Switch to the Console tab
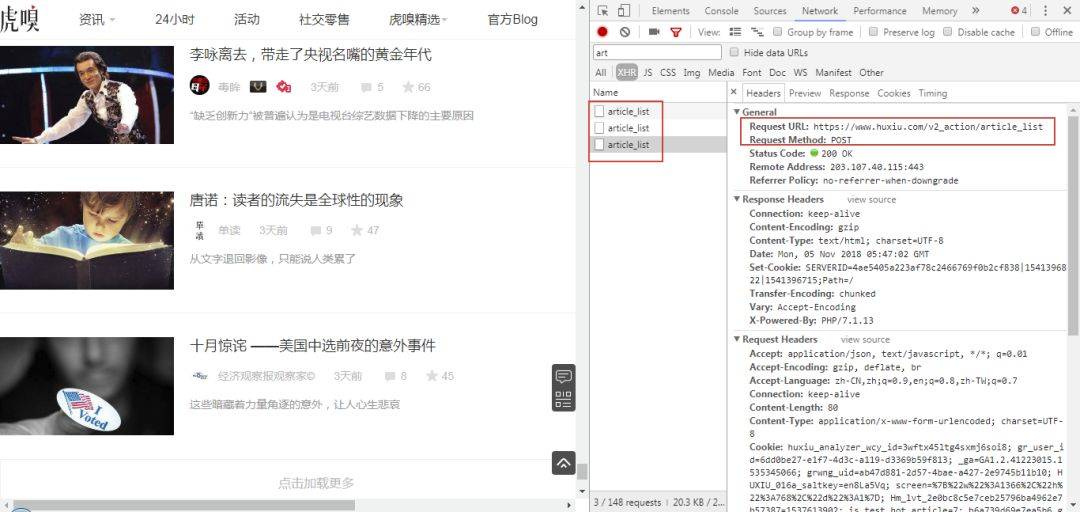The height and width of the screenshot is (512, 1080). pyautogui.click(x=721, y=10)
